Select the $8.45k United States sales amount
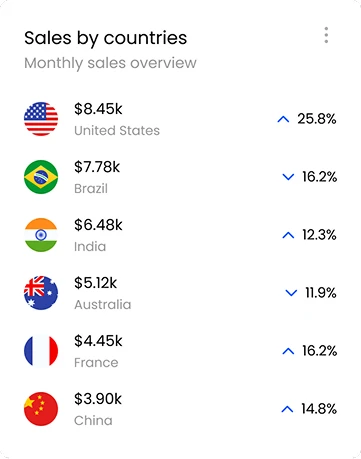Viewport: 361px width, 459px height. tap(98, 109)
